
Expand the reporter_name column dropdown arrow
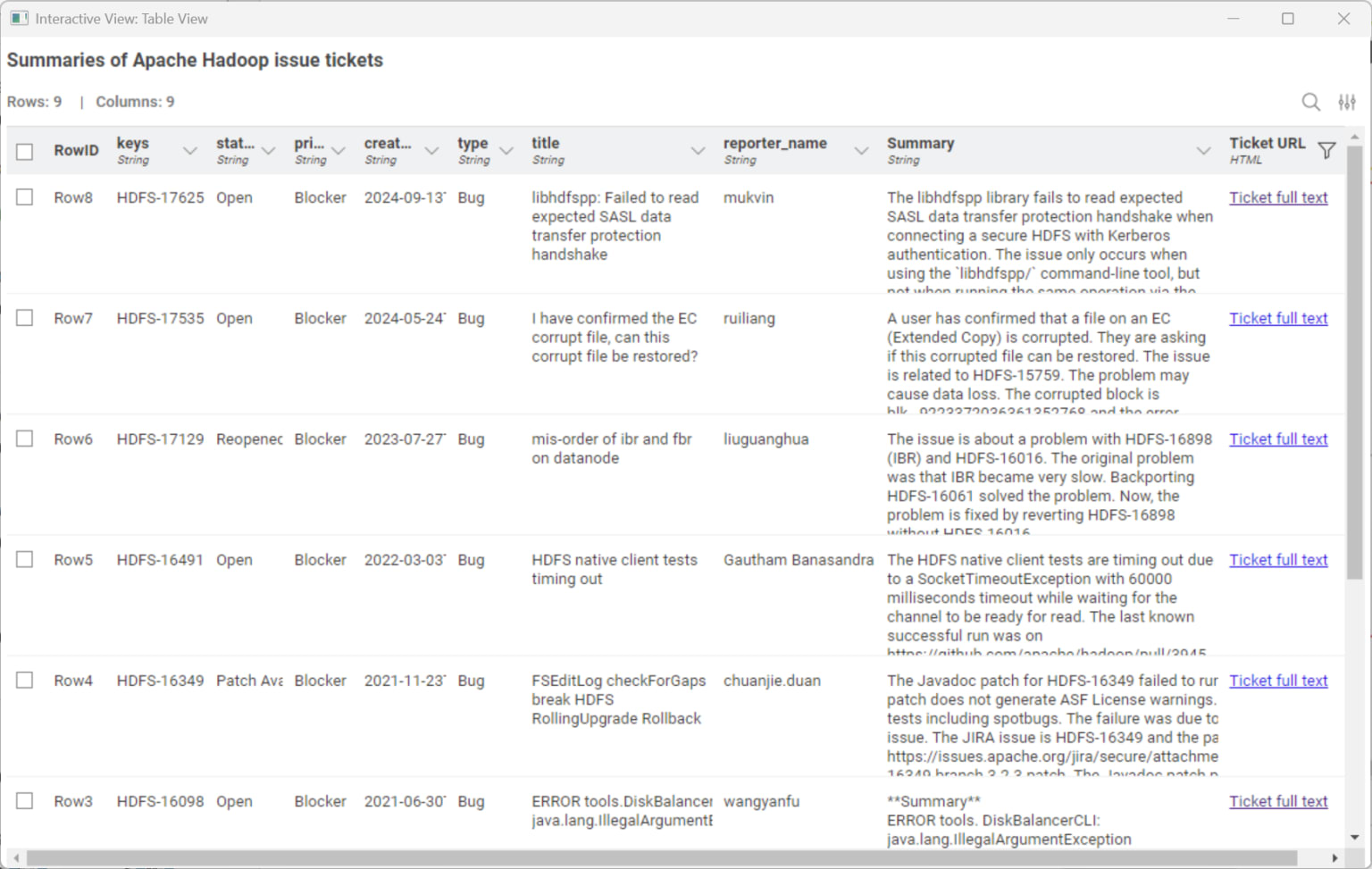861,151
